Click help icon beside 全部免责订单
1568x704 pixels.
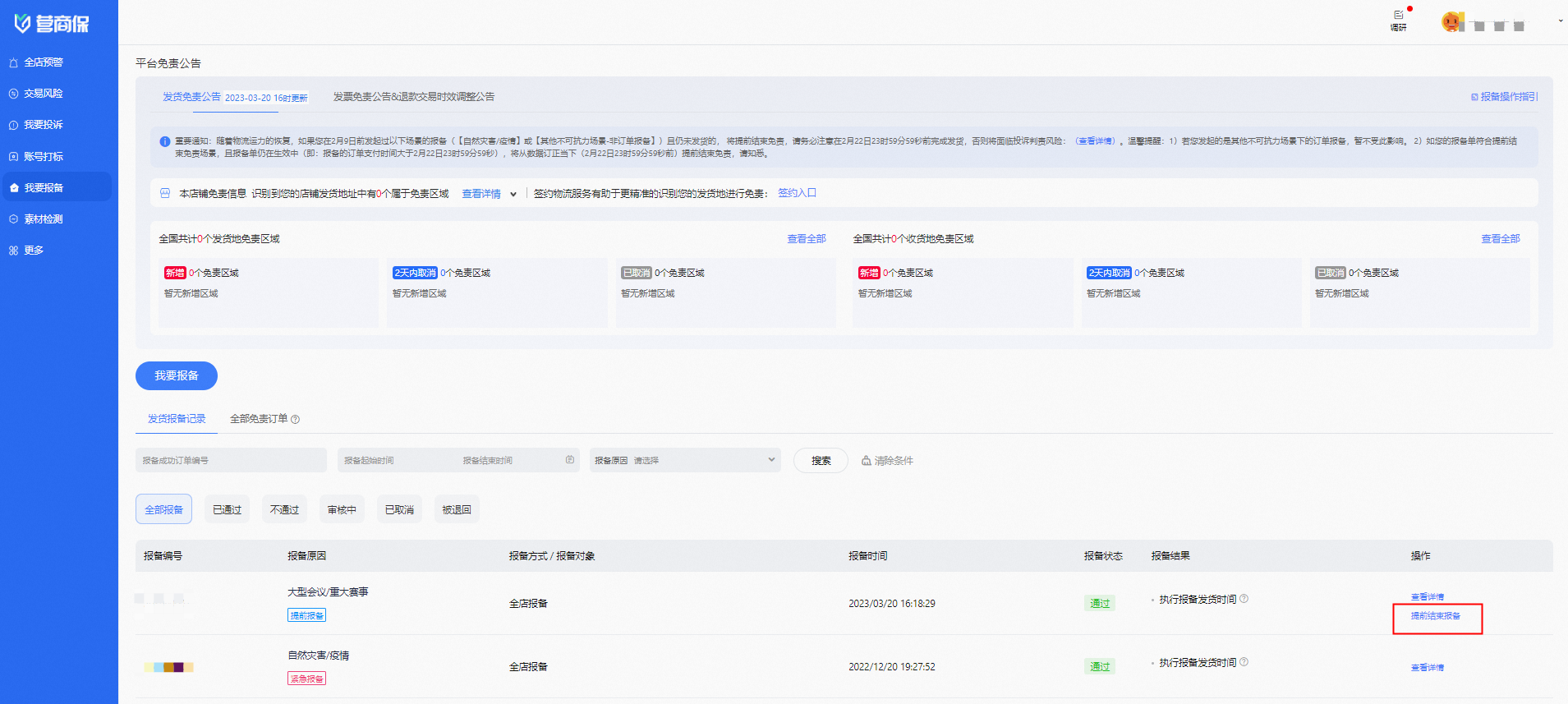(x=296, y=420)
